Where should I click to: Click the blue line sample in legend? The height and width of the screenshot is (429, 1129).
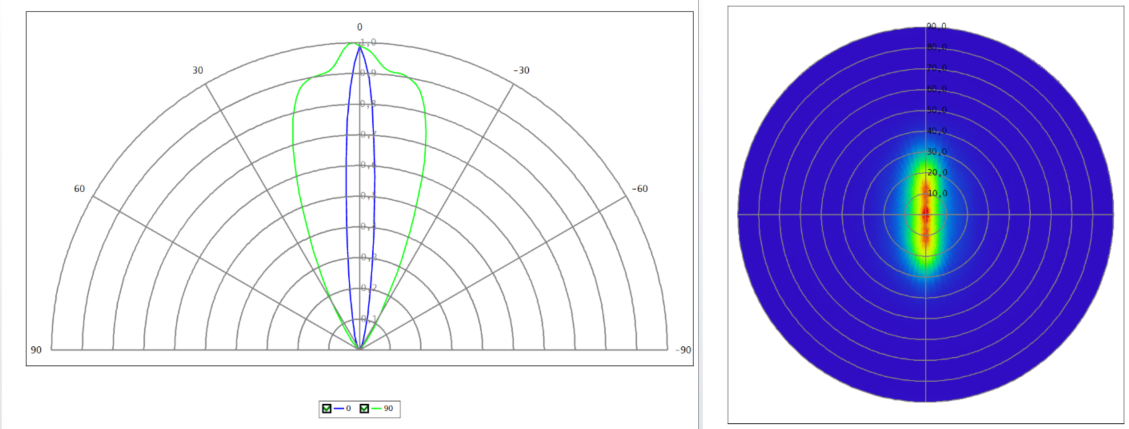[x=338, y=409]
